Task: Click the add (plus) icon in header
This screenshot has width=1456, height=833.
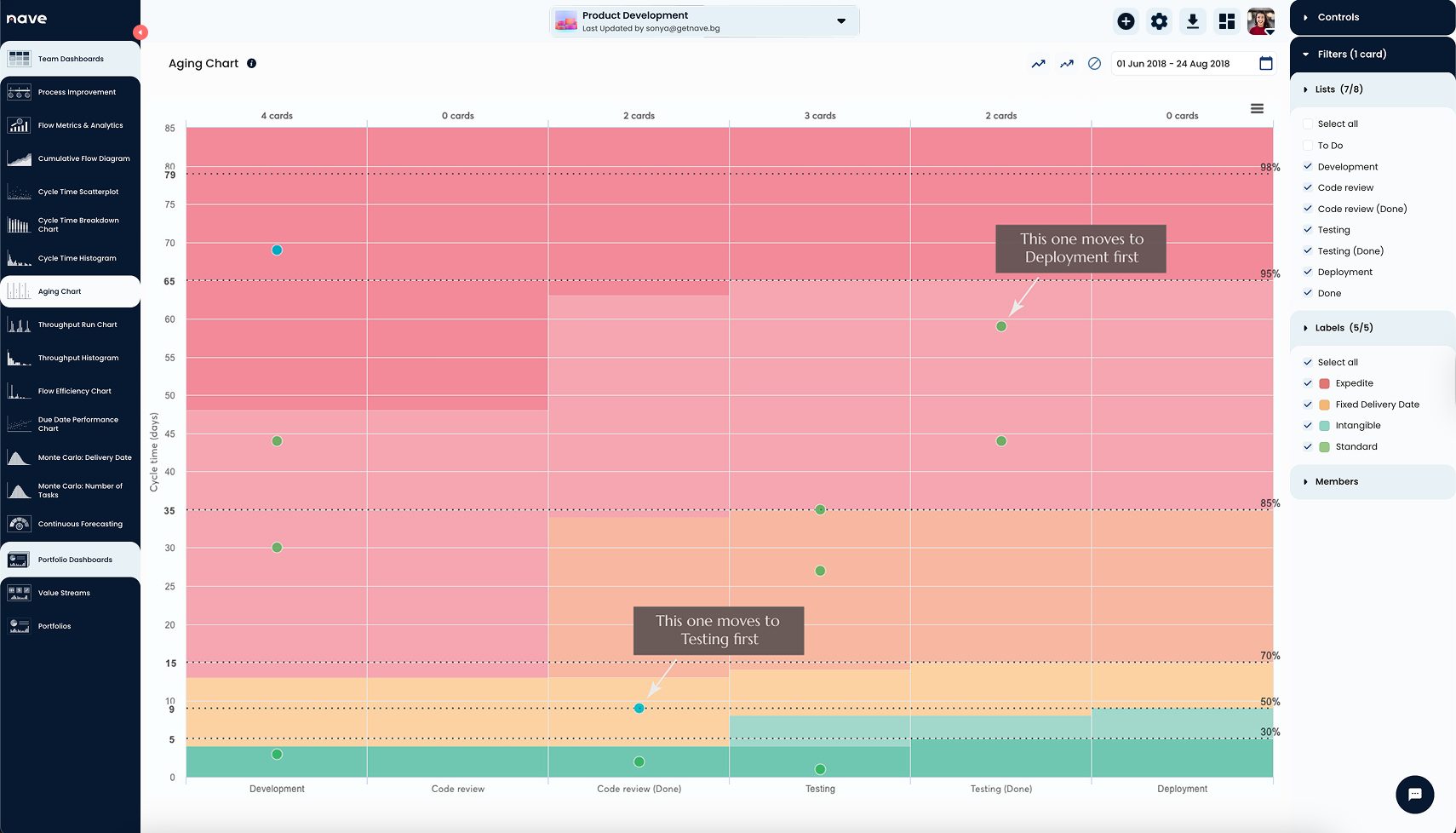Action: (1126, 21)
